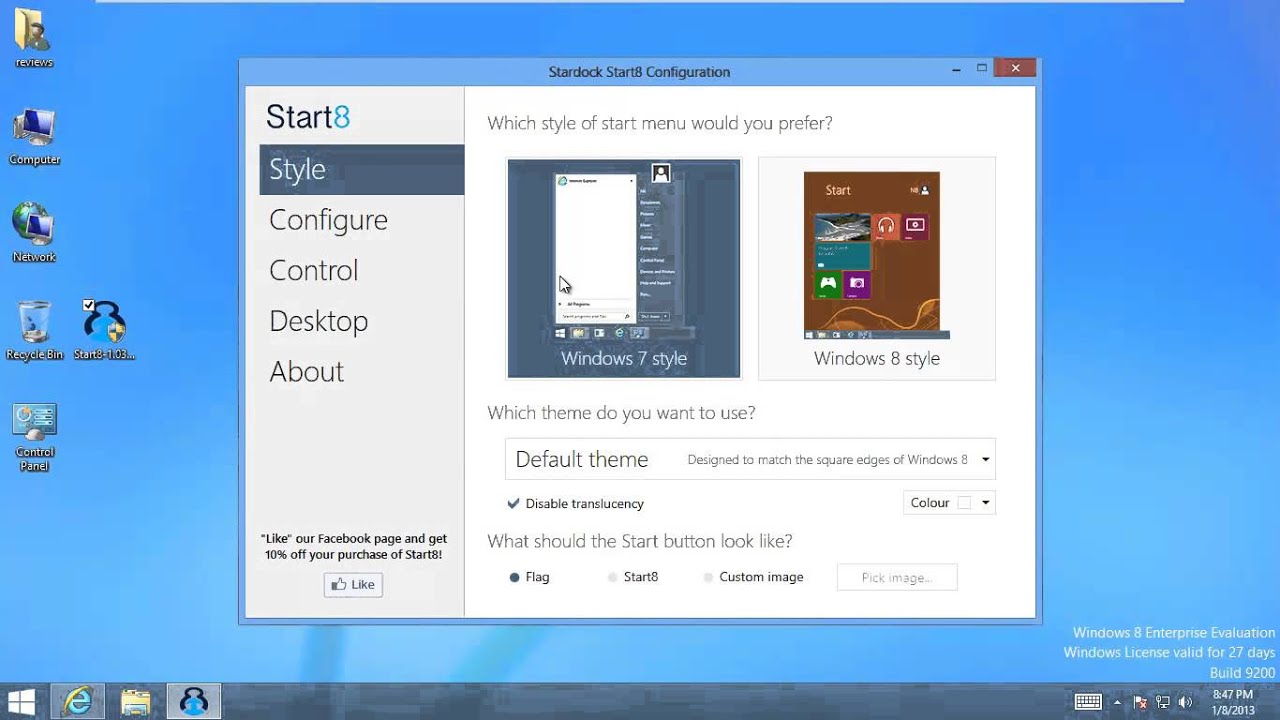Show hidden system tray icons arrow
Screen dimensions: 1280x720
[x=1117, y=702]
